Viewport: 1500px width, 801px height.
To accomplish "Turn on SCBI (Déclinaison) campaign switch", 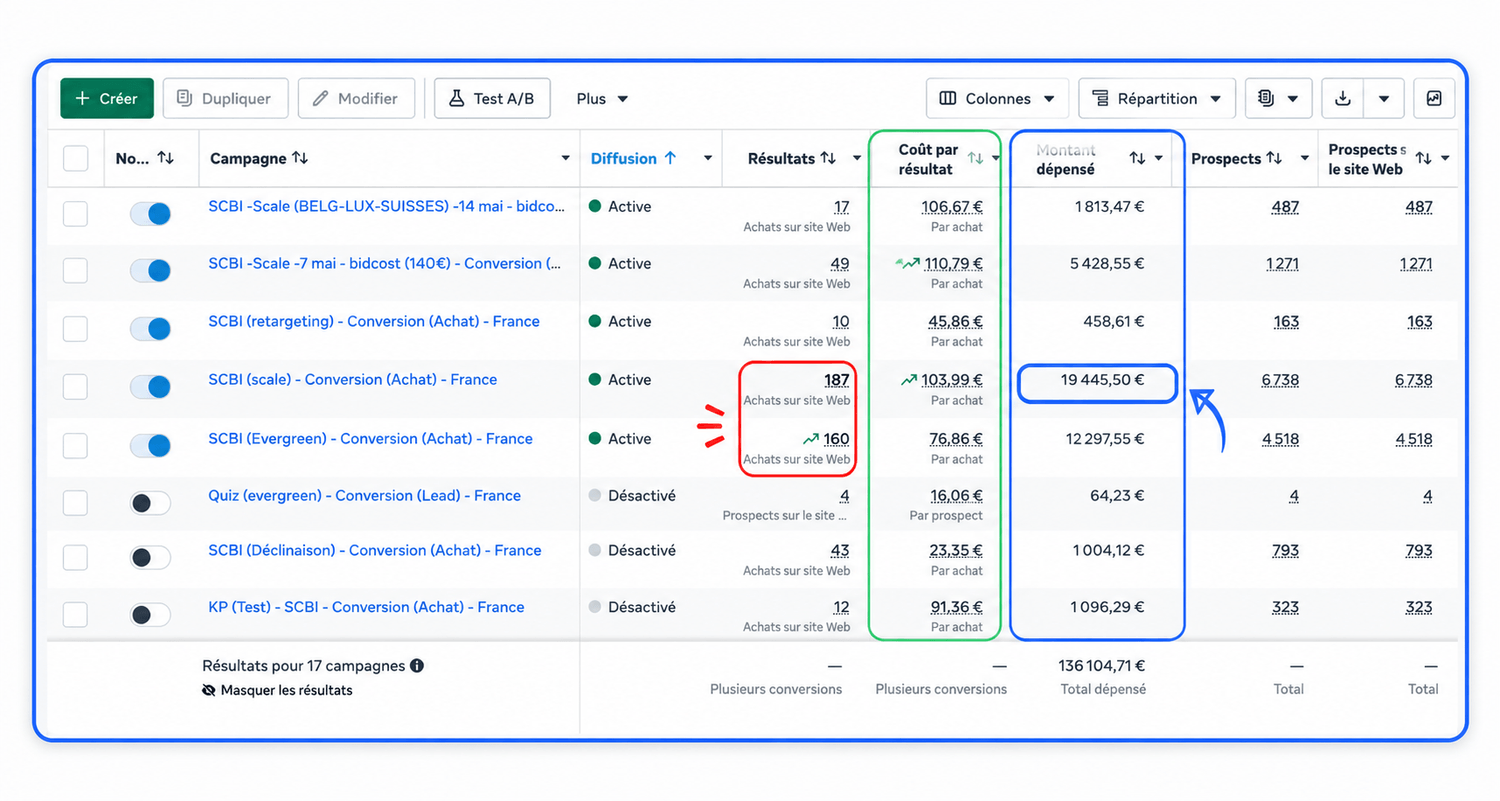I will [150, 557].
